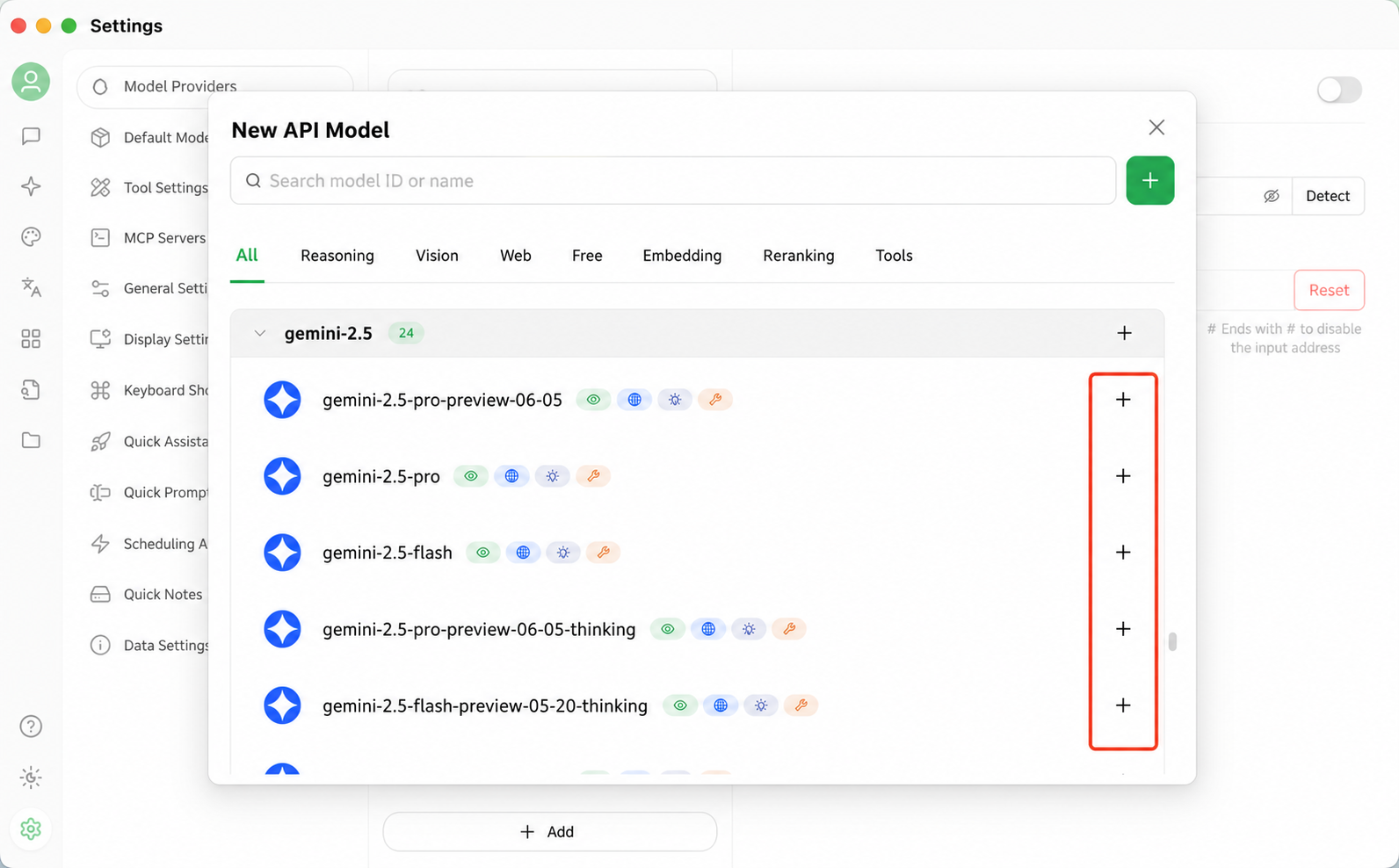
Task: Open Default Model in the settings menu
Action: 149,137
